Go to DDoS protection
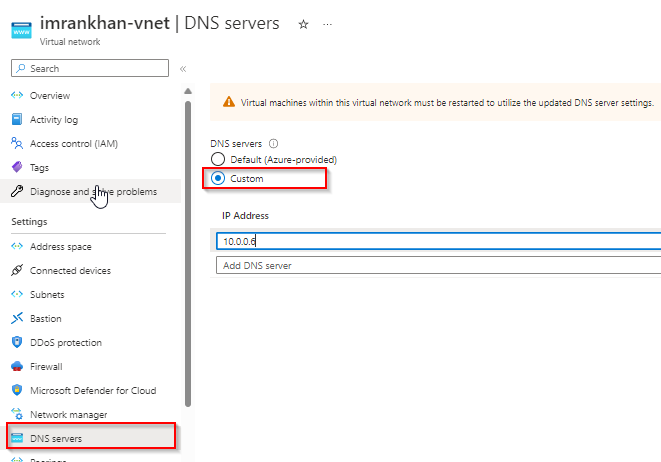Image resolution: width=661 pixels, height=462 pixels. (66, 343)
